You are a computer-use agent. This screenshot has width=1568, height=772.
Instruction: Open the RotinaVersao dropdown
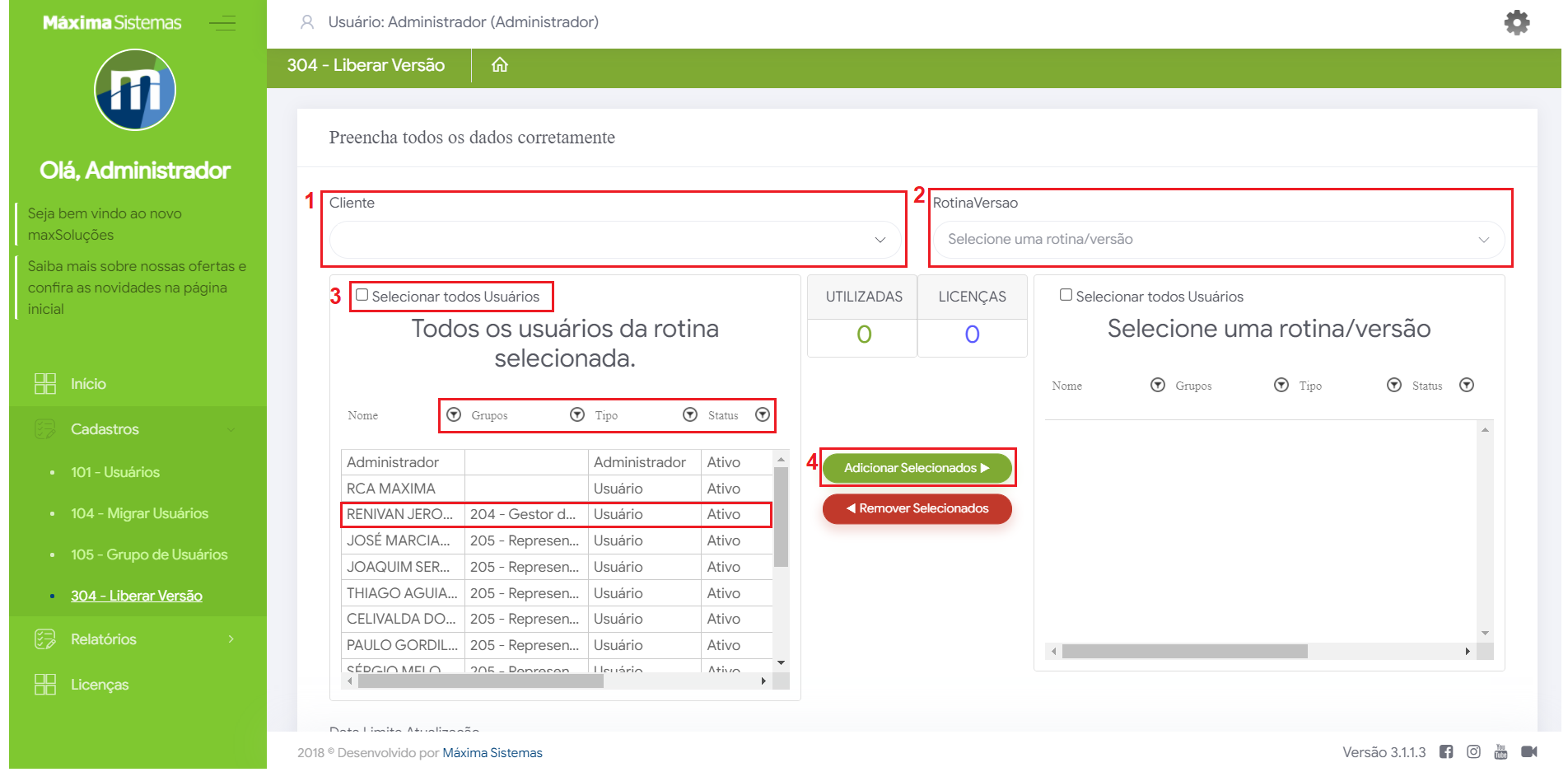(1218, 240)
